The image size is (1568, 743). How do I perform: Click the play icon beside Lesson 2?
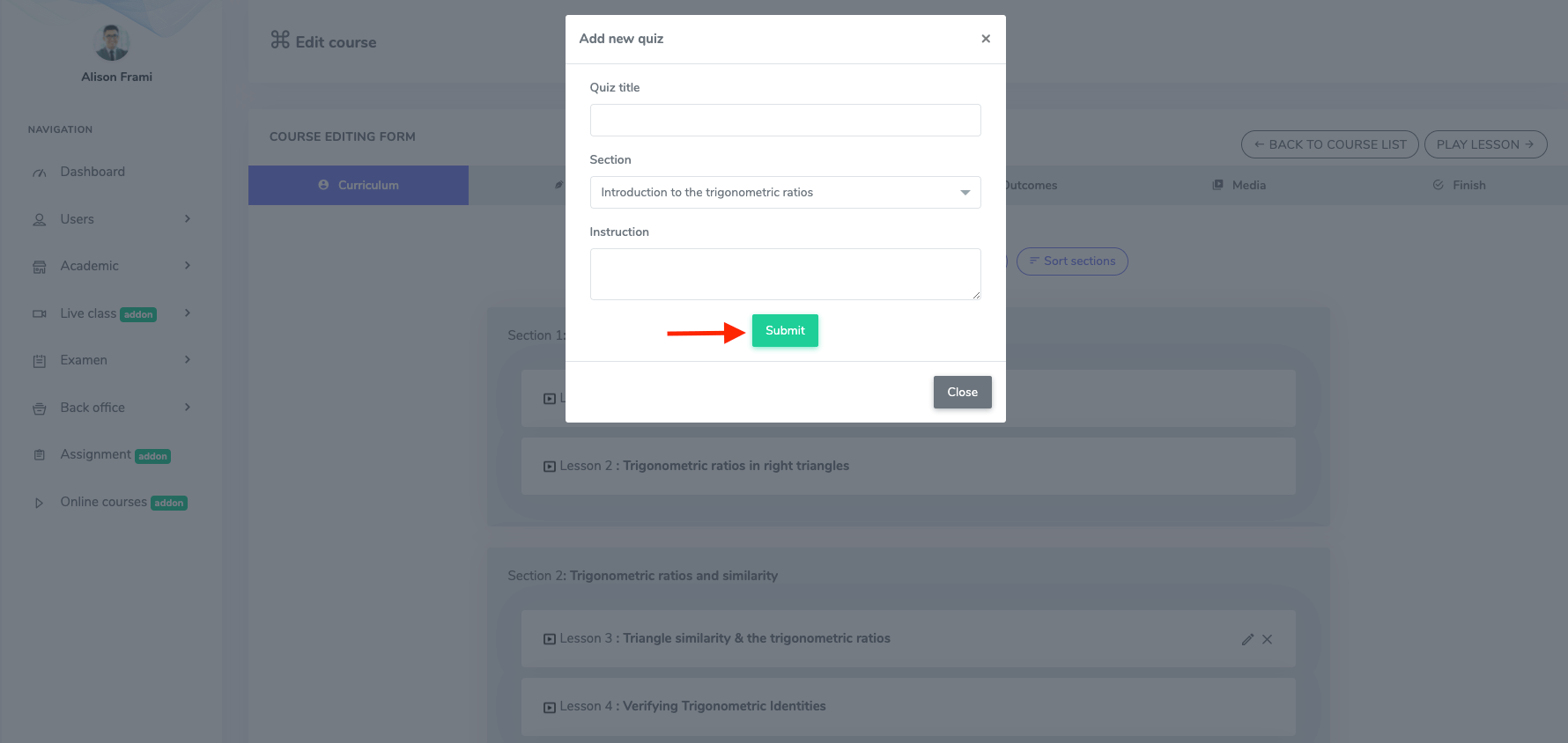pos(549,466)
